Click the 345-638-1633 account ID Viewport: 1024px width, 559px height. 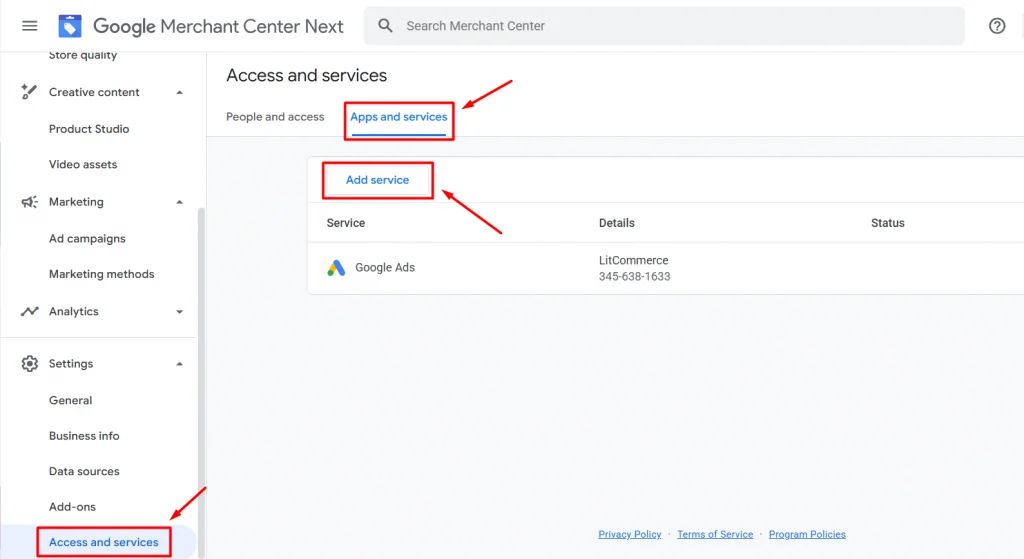(x=634, y=276)
